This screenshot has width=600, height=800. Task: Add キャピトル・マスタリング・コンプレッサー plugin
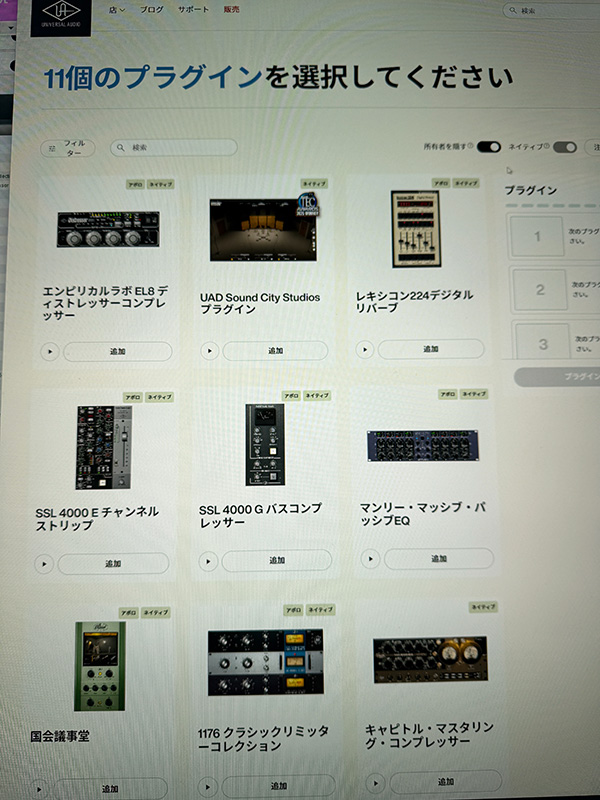point(445,782)
